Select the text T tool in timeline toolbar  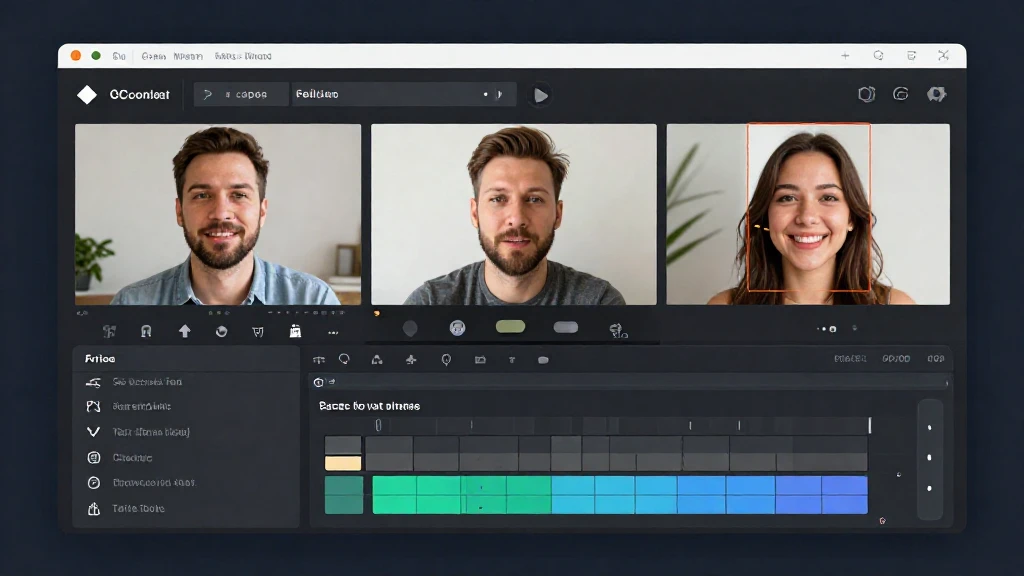point(512,360)
